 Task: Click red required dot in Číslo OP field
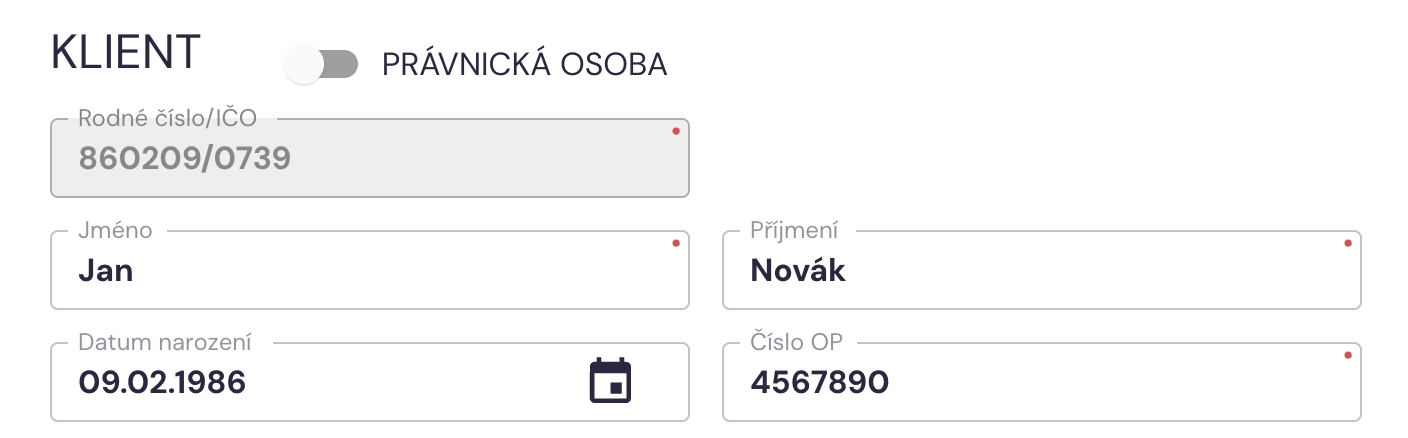[1348, 355]
